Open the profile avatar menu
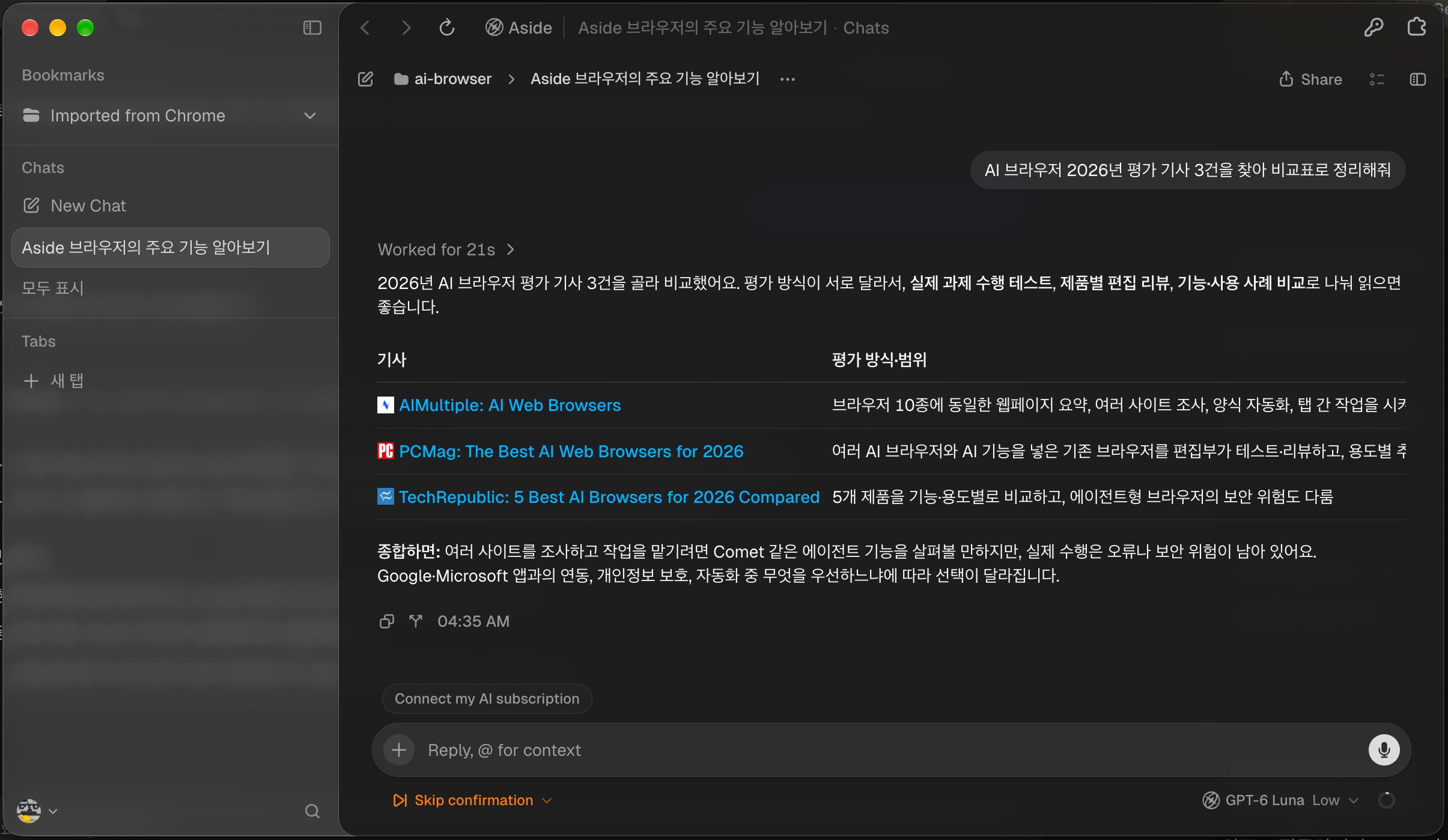This screenshot has height=840, width=1448. (37, 811)
